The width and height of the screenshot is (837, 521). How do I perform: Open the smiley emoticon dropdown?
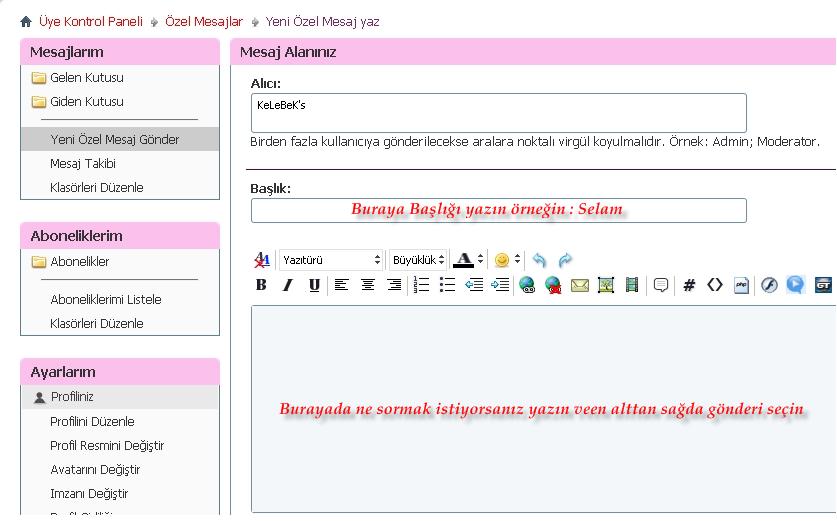pyautogui.click(x=506, y=260)
